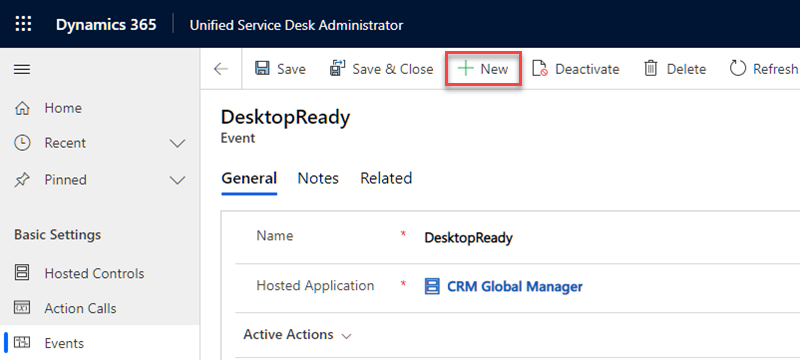Click the Pinned pushpin icon
This screenshot has width=800, height=360.
pos(22,180)
